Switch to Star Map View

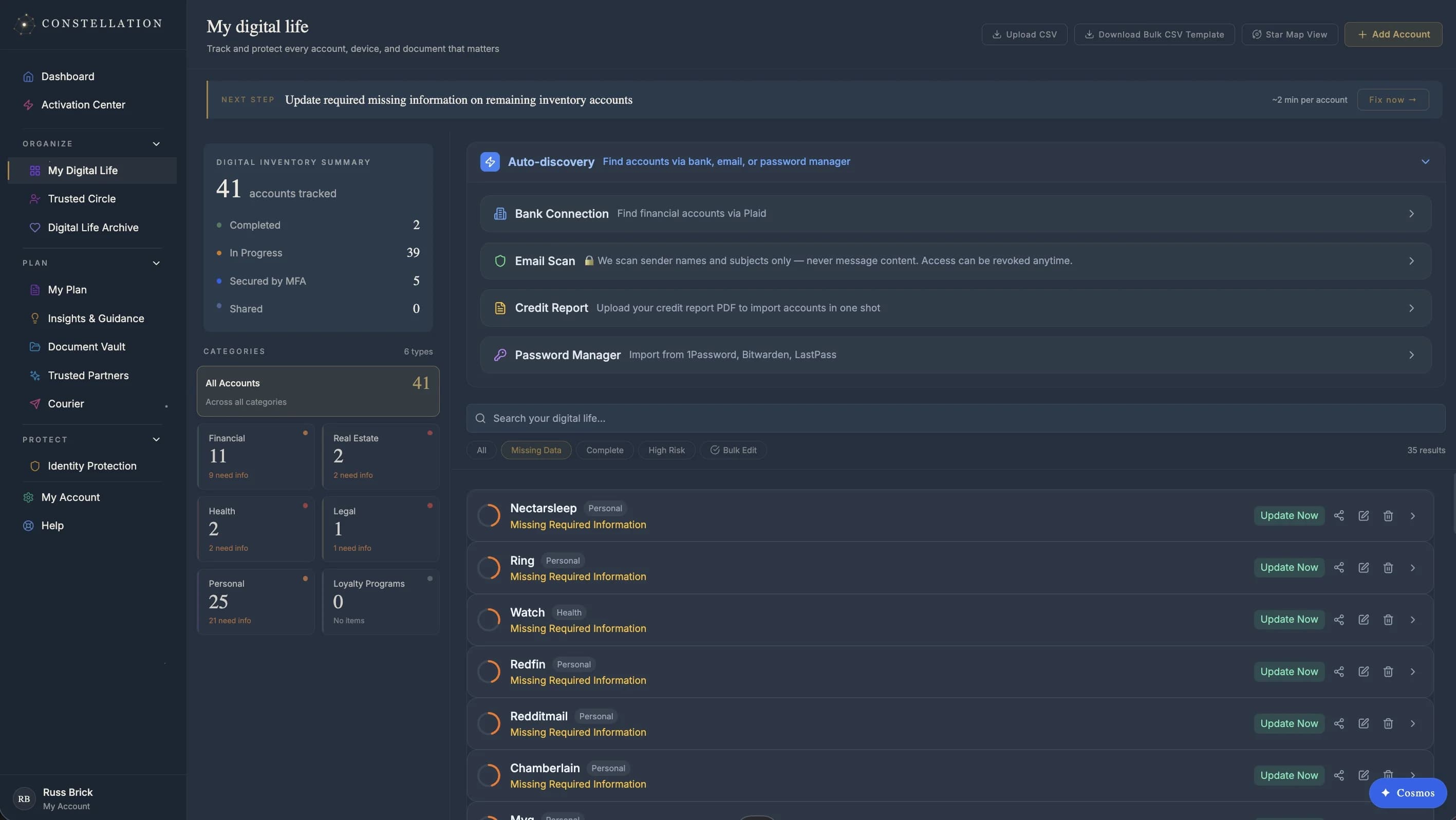pos(1289,34)
